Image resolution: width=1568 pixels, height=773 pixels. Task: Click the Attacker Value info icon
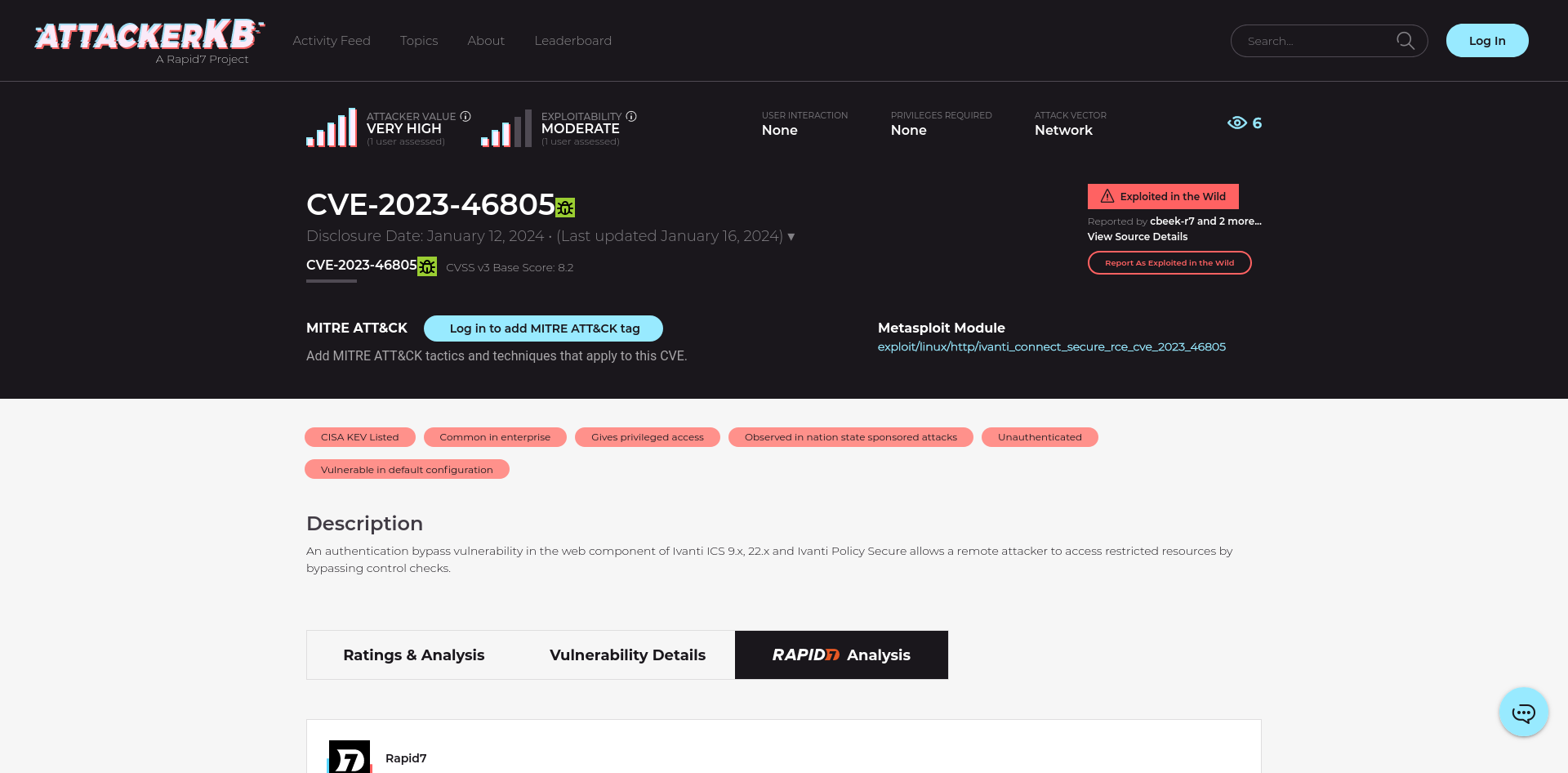pos(465,116)
